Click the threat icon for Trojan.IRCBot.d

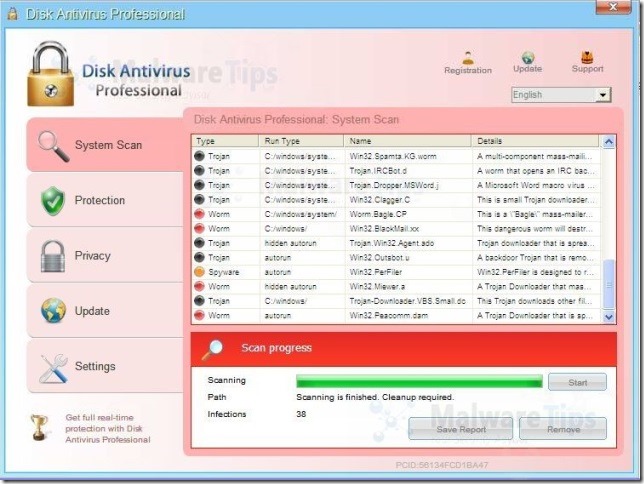tap(199, 171)
